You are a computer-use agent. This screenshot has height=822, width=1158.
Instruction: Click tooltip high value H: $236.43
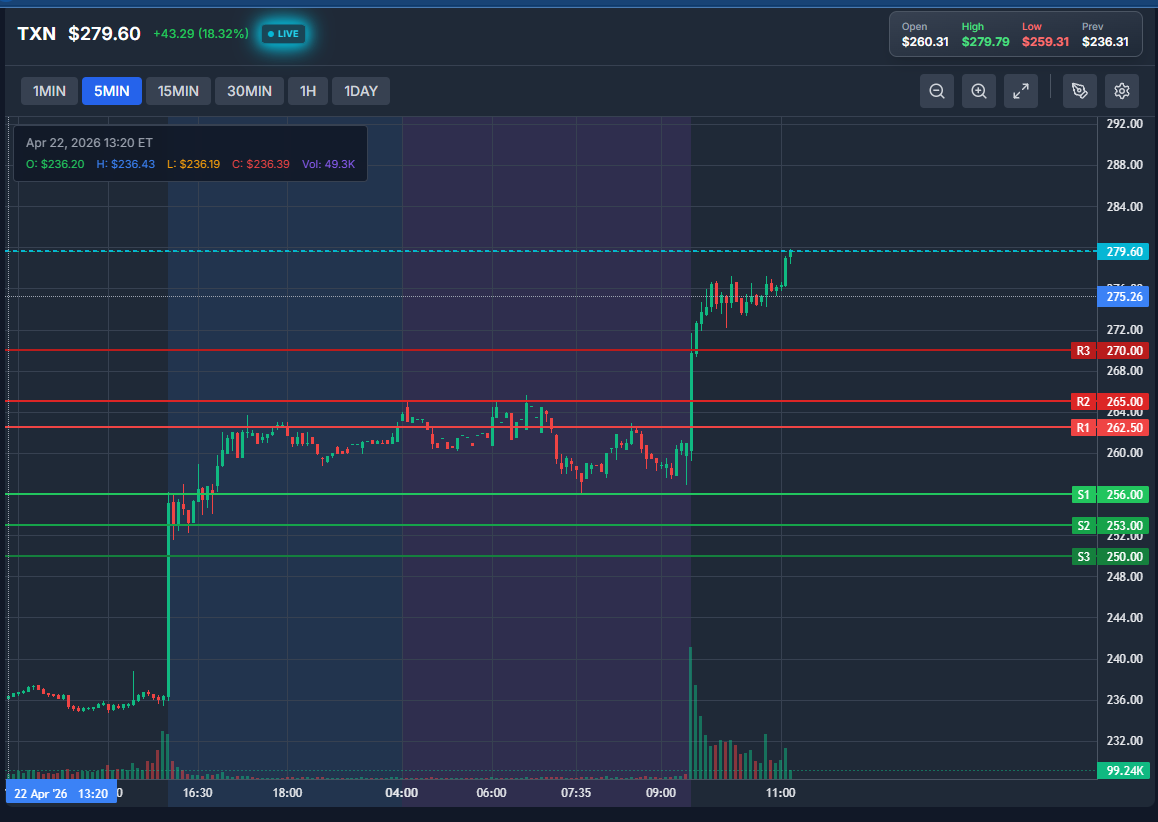click(126, 164)
